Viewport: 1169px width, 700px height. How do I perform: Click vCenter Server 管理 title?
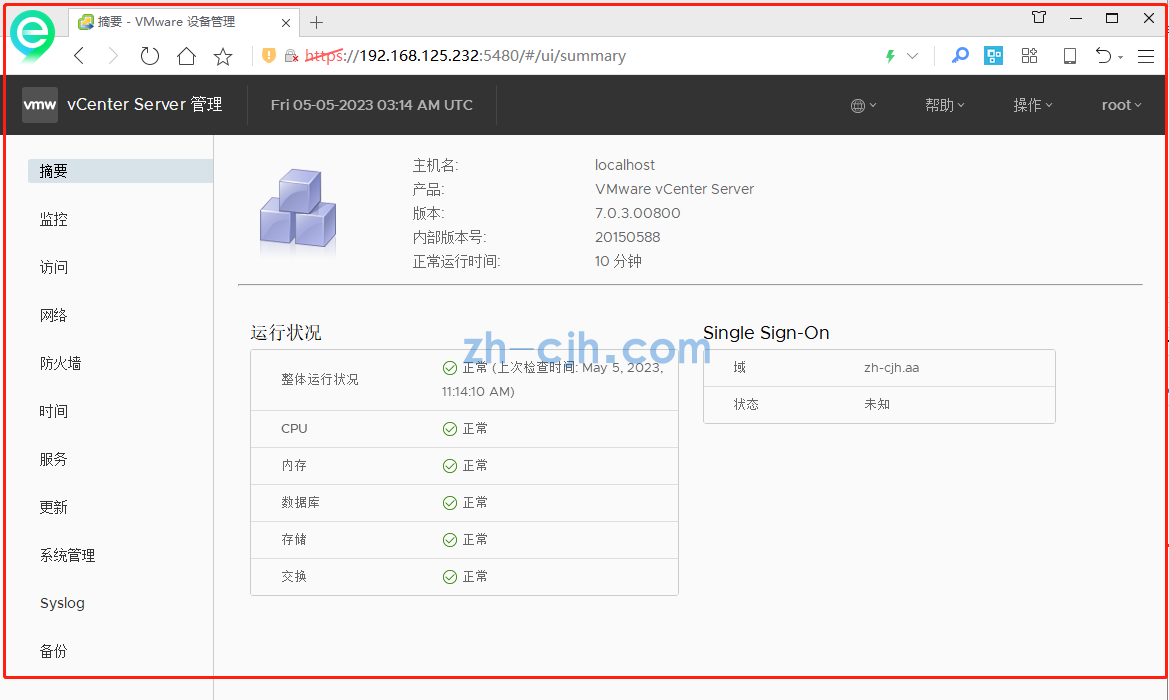[x=145, y=104]
